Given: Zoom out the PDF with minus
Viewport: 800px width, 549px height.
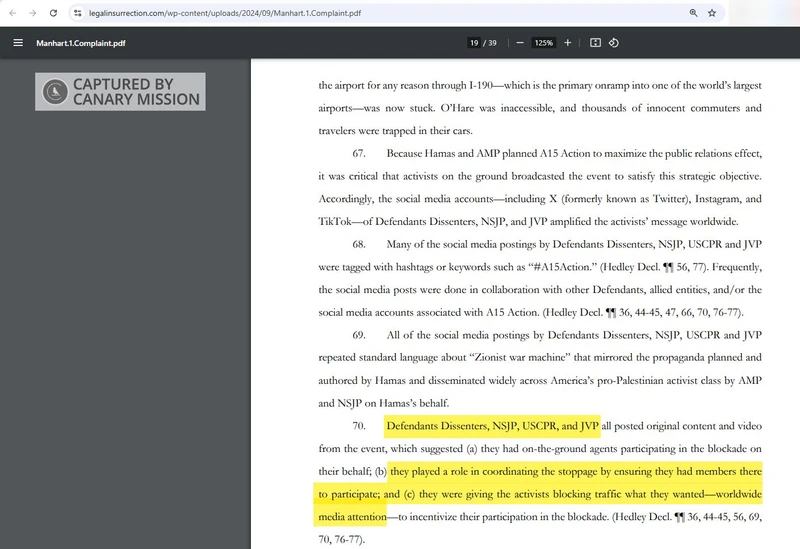Looking at the screenshot, I should (519, 43).
